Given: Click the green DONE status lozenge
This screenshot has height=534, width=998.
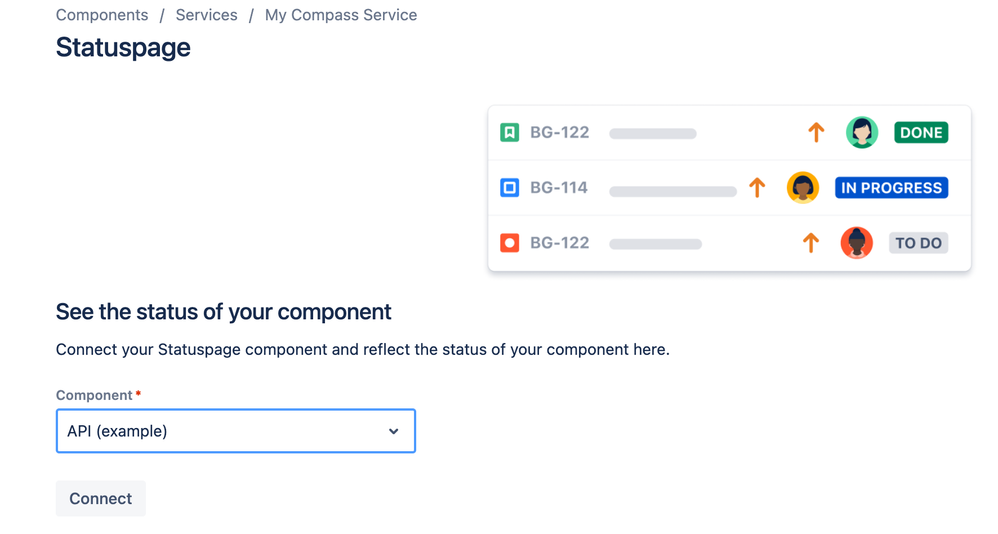Looking at the screenshot, I should [921, 132].
